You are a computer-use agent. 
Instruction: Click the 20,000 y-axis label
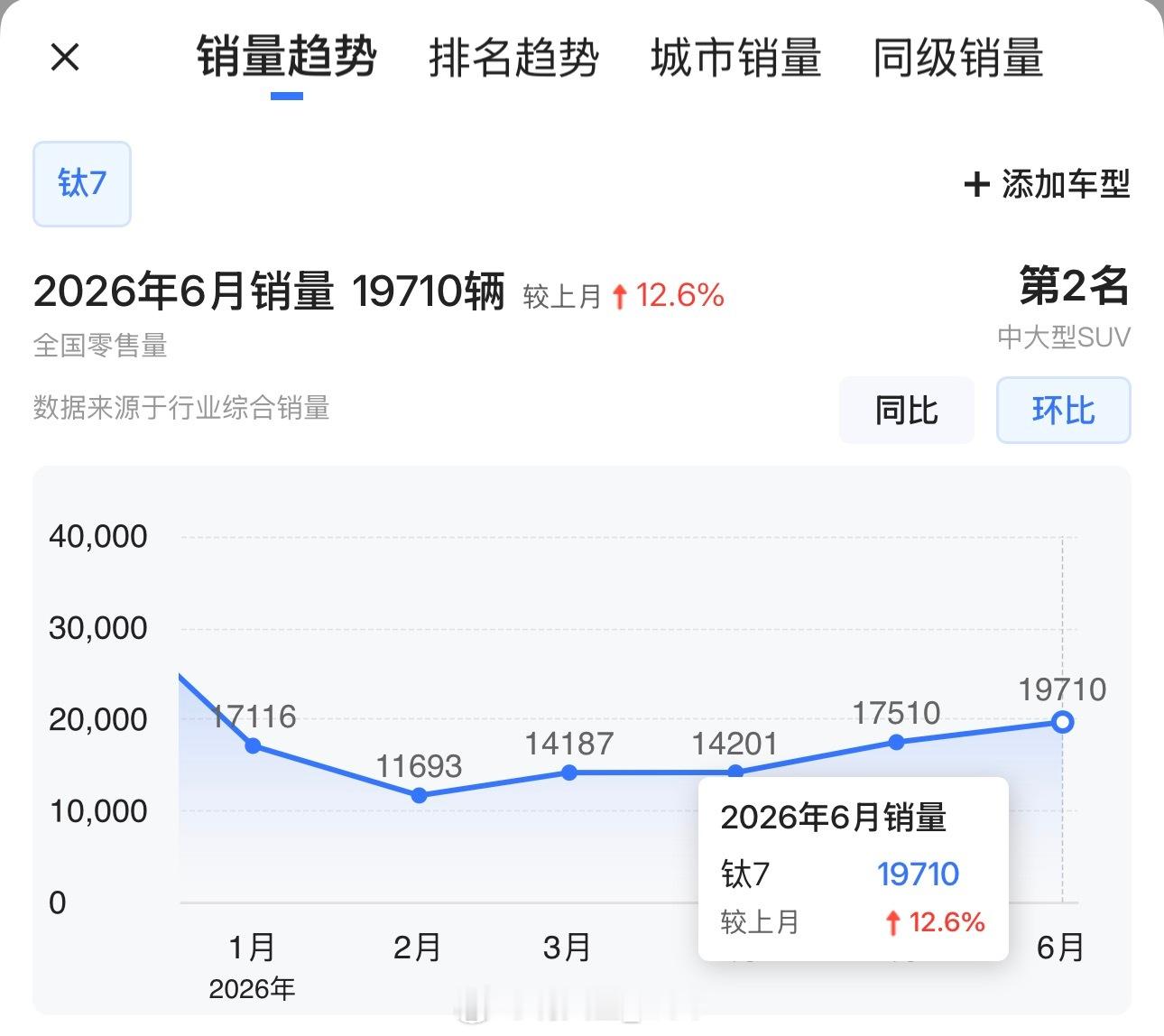coord(98,719)
